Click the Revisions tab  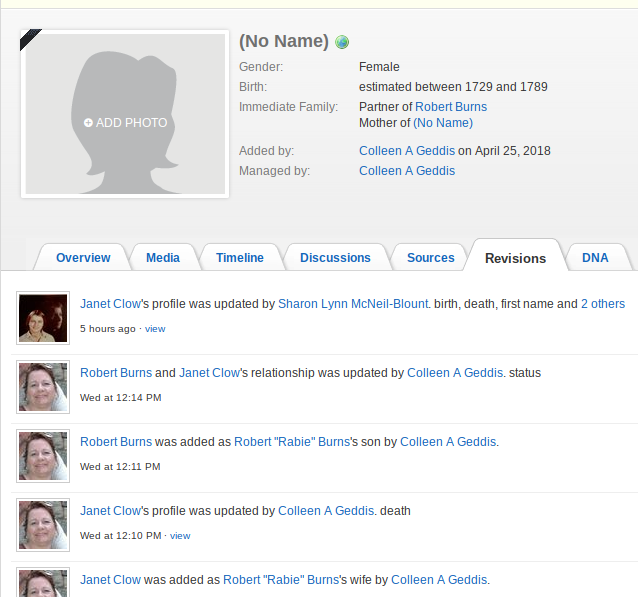[x=515, y=258]
